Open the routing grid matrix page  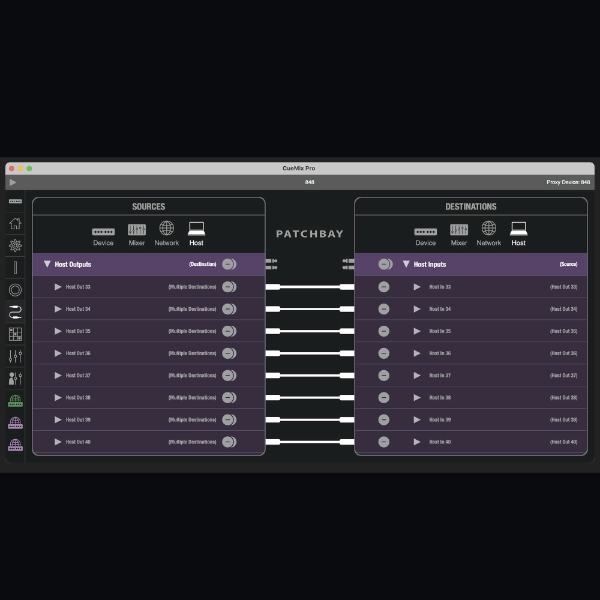[x=15, y=334]
